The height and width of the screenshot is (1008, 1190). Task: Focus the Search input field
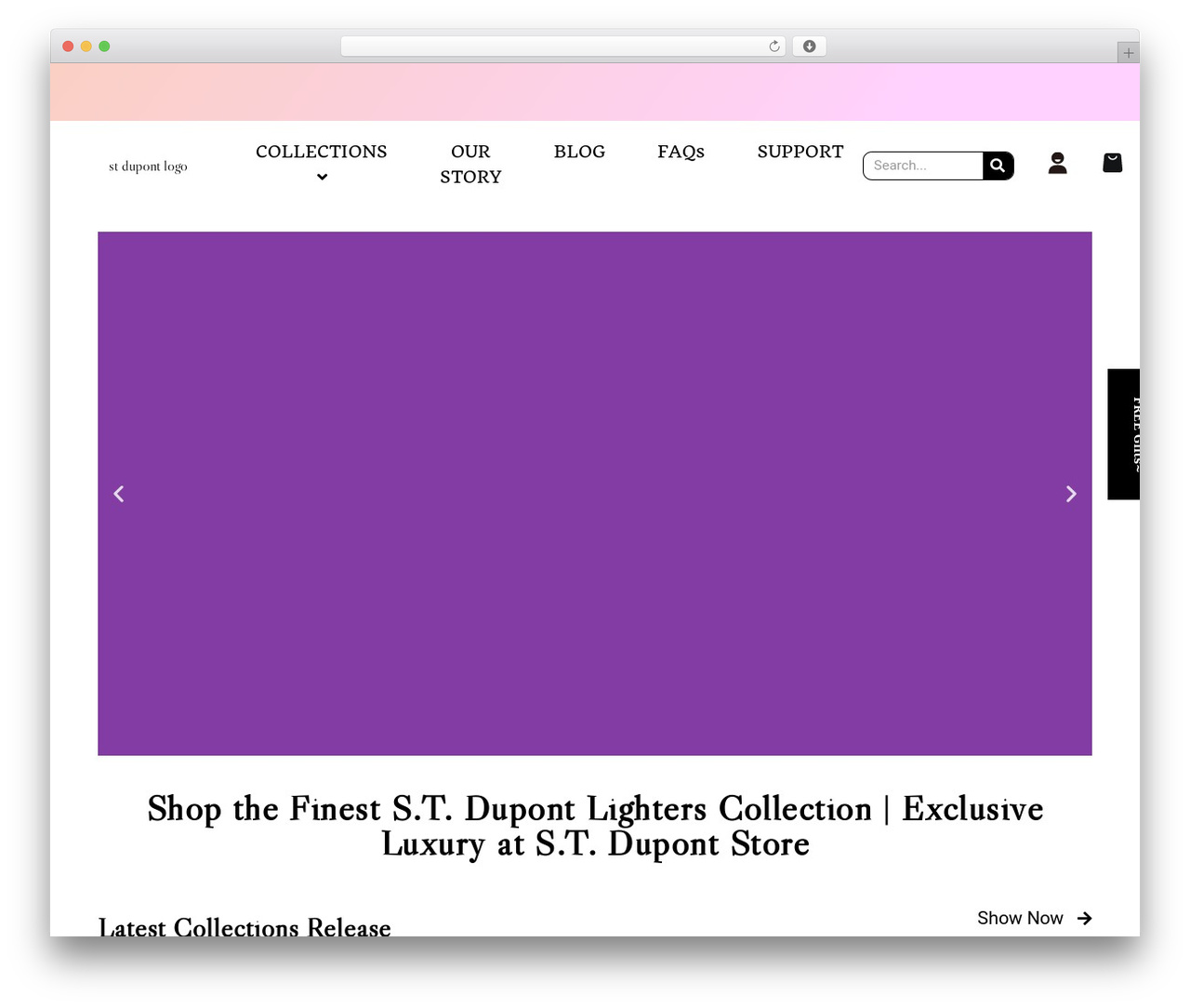tap(923, 166)
